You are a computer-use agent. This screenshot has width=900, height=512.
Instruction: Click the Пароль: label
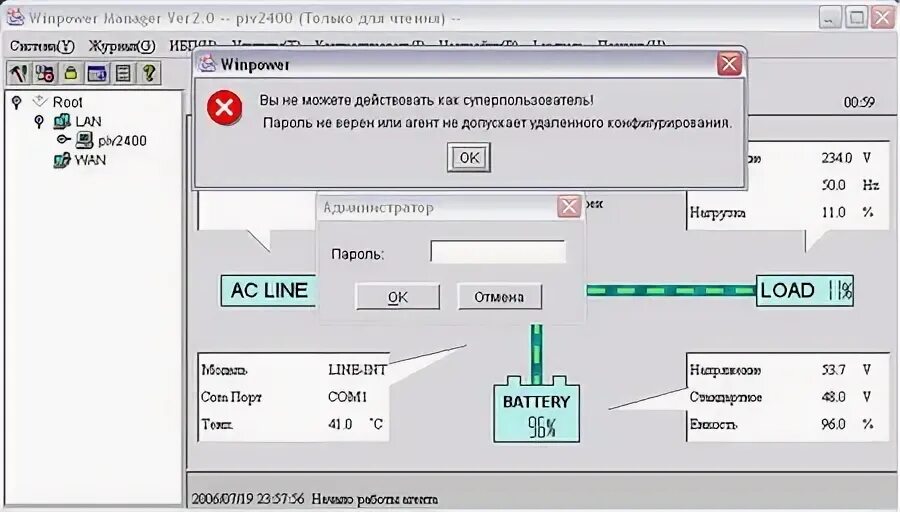pos(358,254)
